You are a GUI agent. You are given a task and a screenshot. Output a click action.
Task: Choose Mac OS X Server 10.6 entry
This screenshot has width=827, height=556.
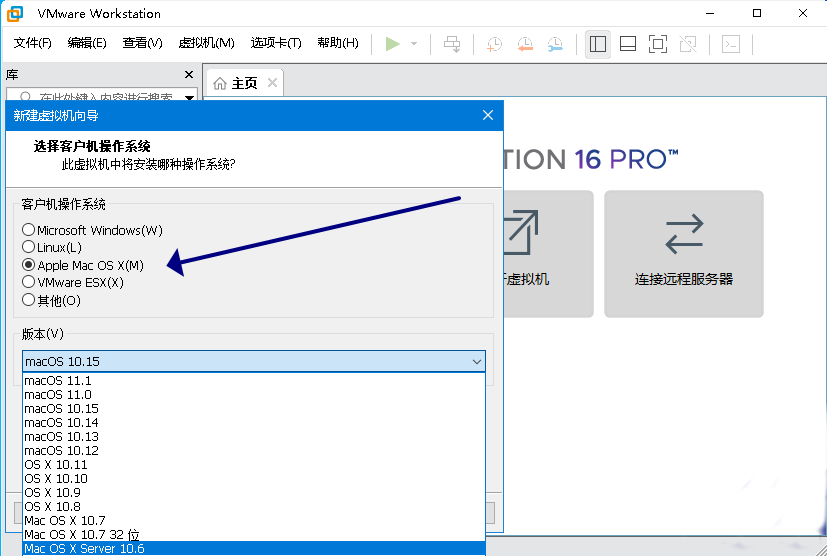pyautogui.click(x=254, y=548)
